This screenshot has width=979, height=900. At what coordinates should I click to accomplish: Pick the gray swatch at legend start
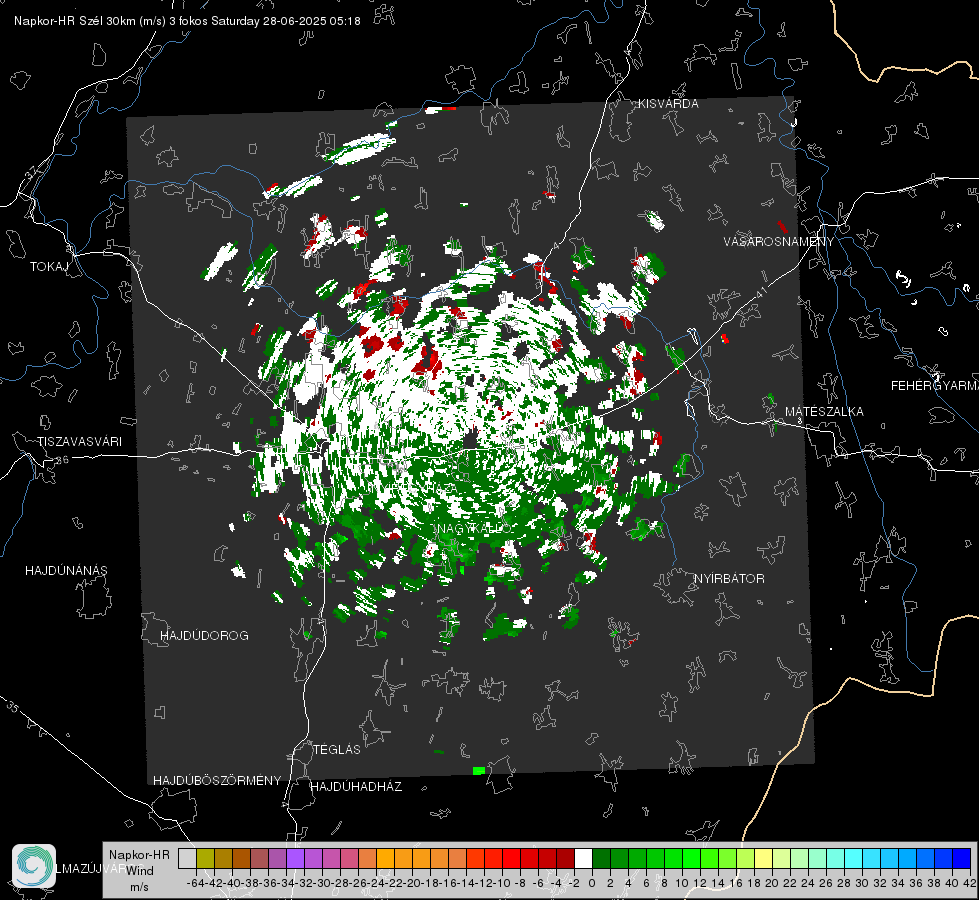(x=187, y=858)
